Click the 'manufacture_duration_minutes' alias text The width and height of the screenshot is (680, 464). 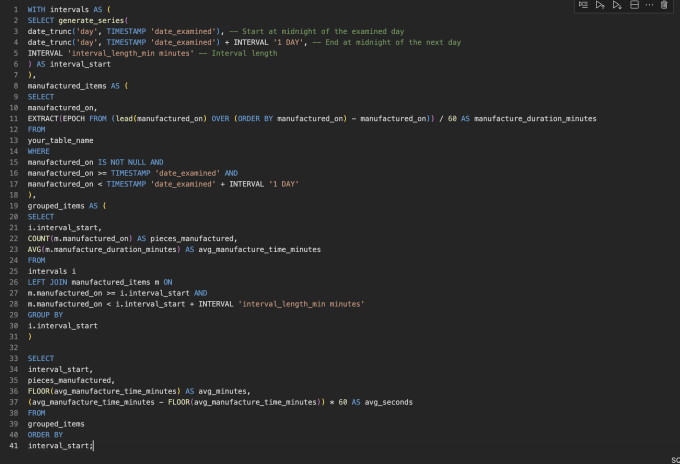(535, 118)
